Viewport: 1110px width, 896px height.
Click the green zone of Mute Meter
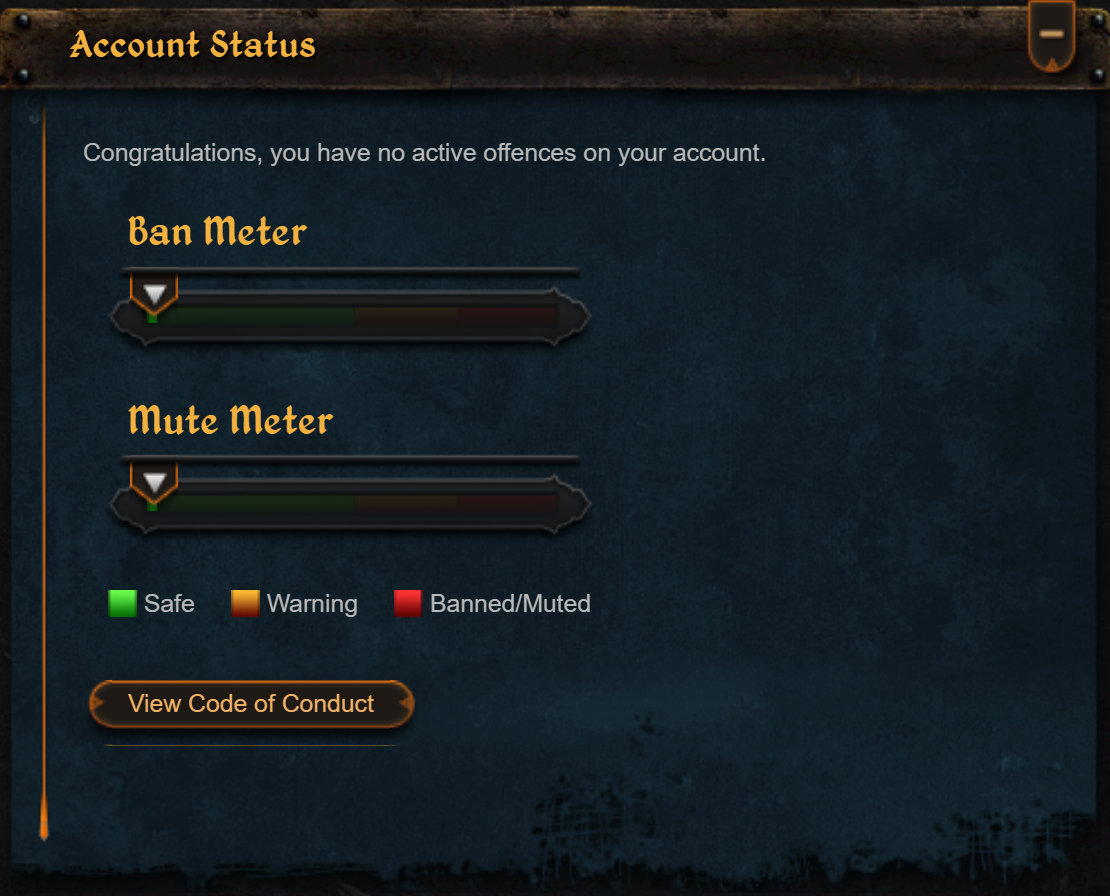point(251,504)
